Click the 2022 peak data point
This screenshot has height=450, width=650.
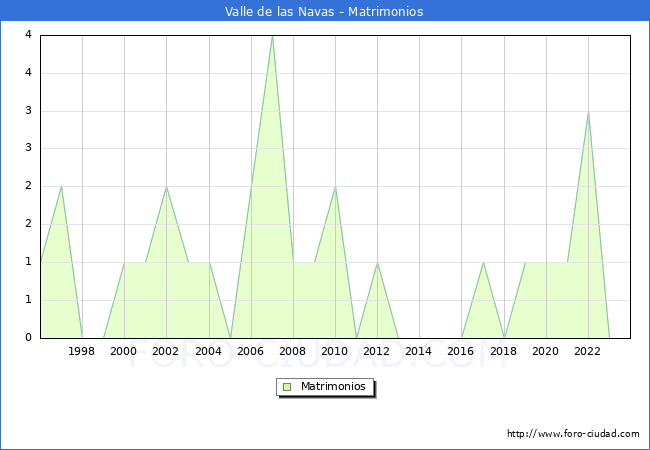tap(588, 112)
